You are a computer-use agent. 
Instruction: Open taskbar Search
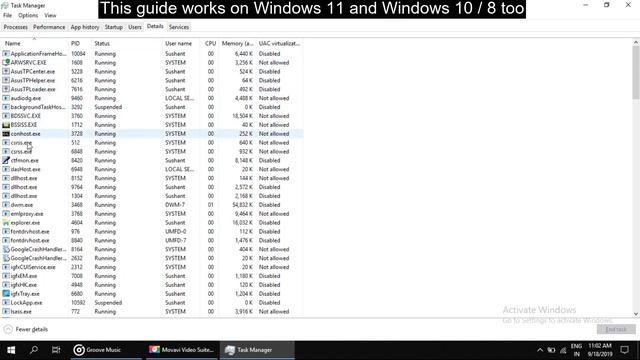(33, 350)
